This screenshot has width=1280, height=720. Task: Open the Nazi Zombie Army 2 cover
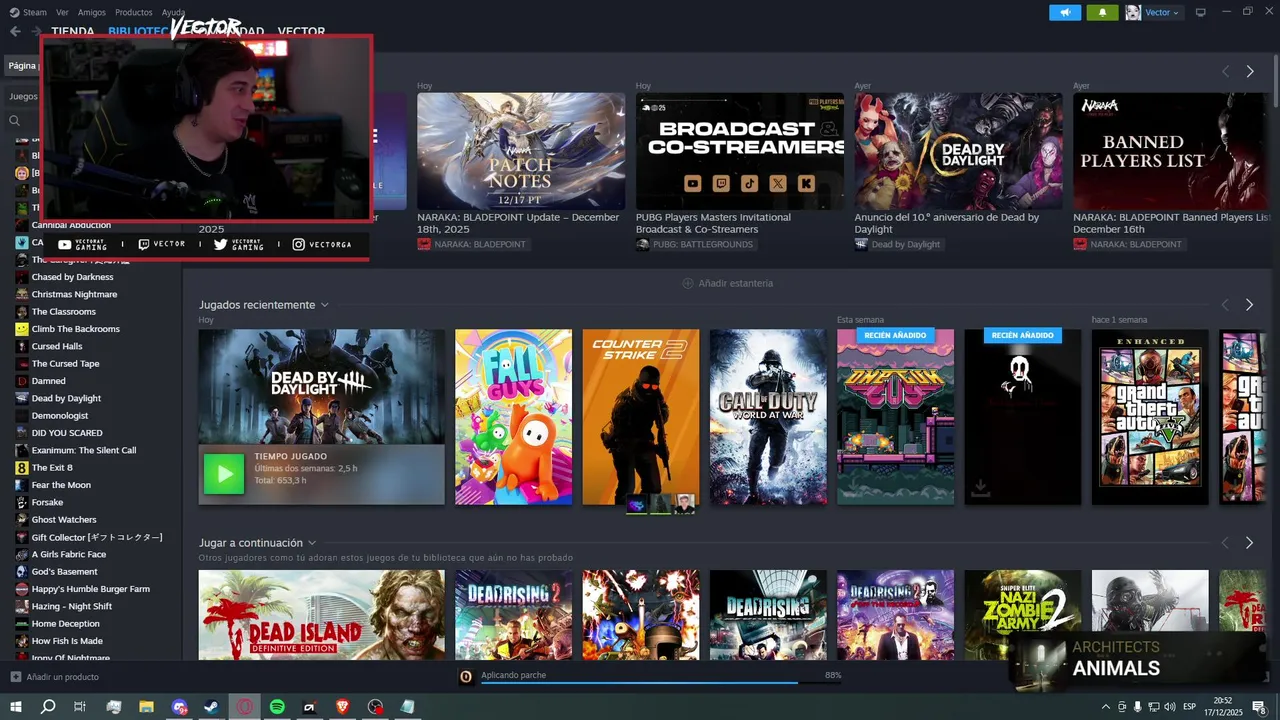[1022, 615]
